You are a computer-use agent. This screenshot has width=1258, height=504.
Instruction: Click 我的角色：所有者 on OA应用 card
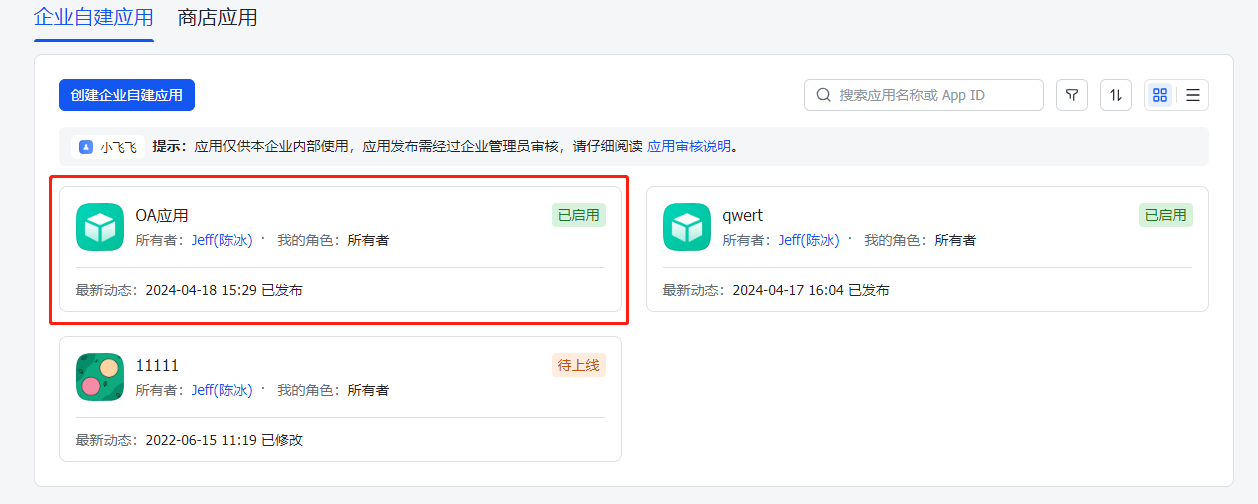[x=333, y=240]
